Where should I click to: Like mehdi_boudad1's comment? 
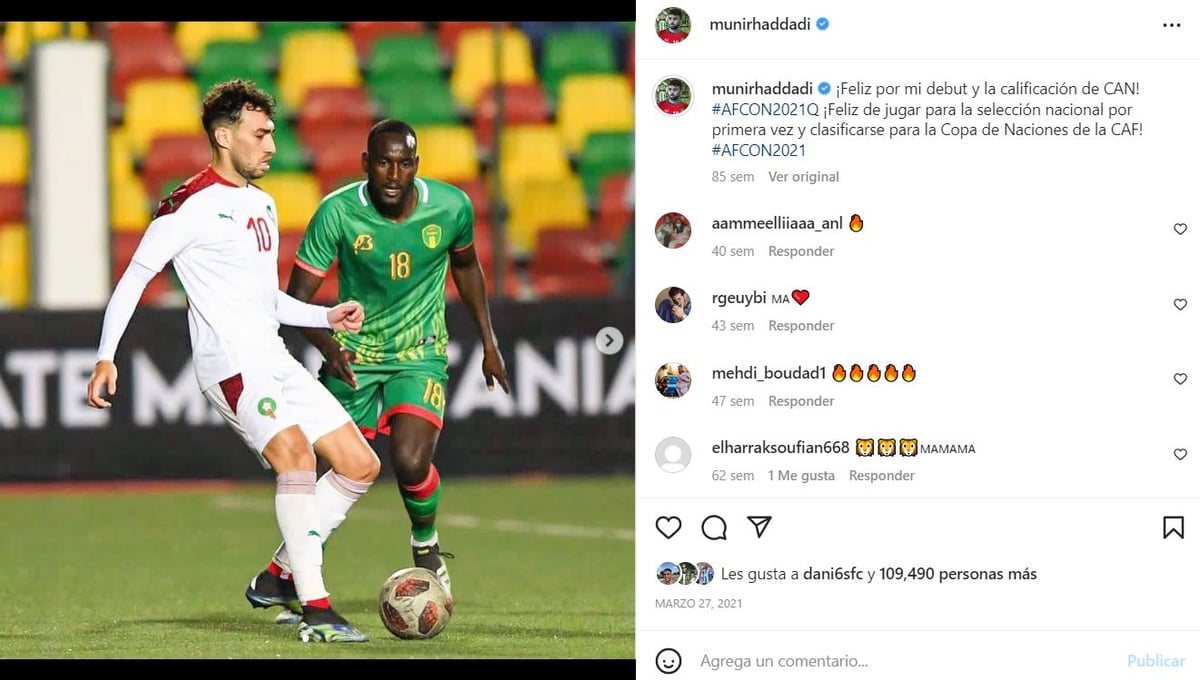click(1180, 379)
